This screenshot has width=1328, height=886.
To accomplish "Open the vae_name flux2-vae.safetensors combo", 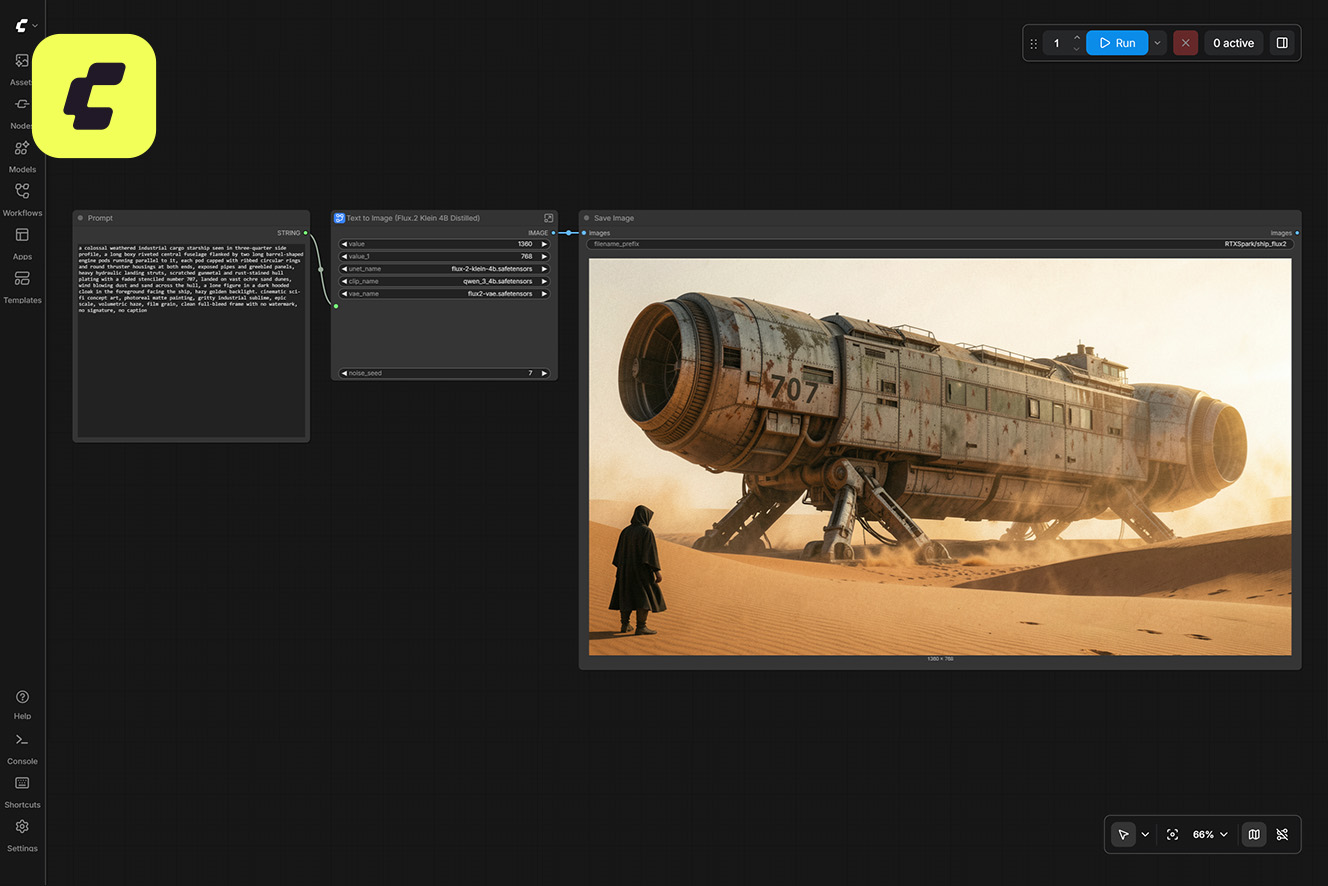I will point(444,294).
